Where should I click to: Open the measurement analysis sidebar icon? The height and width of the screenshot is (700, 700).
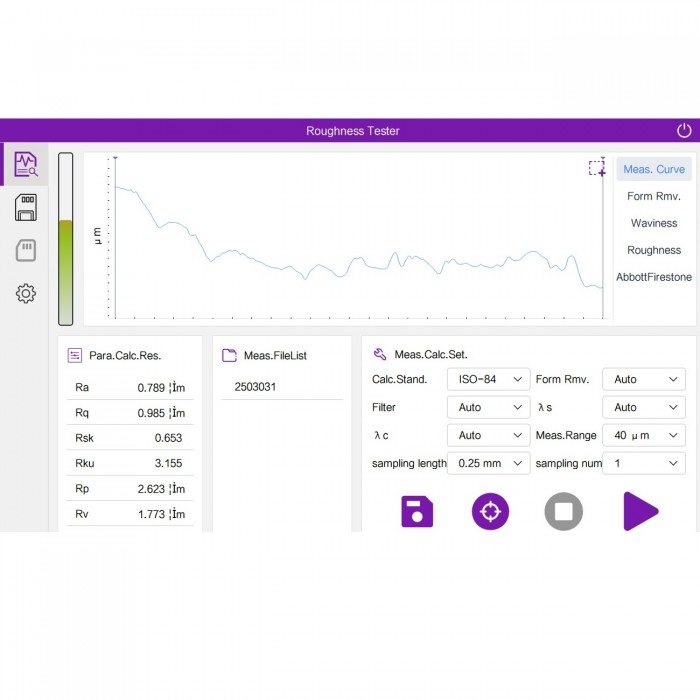pyautogui.click(x=25, y=164)
